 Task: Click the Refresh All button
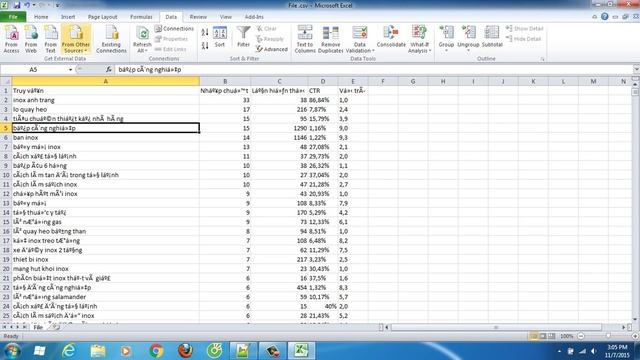(x=142, y=40)
